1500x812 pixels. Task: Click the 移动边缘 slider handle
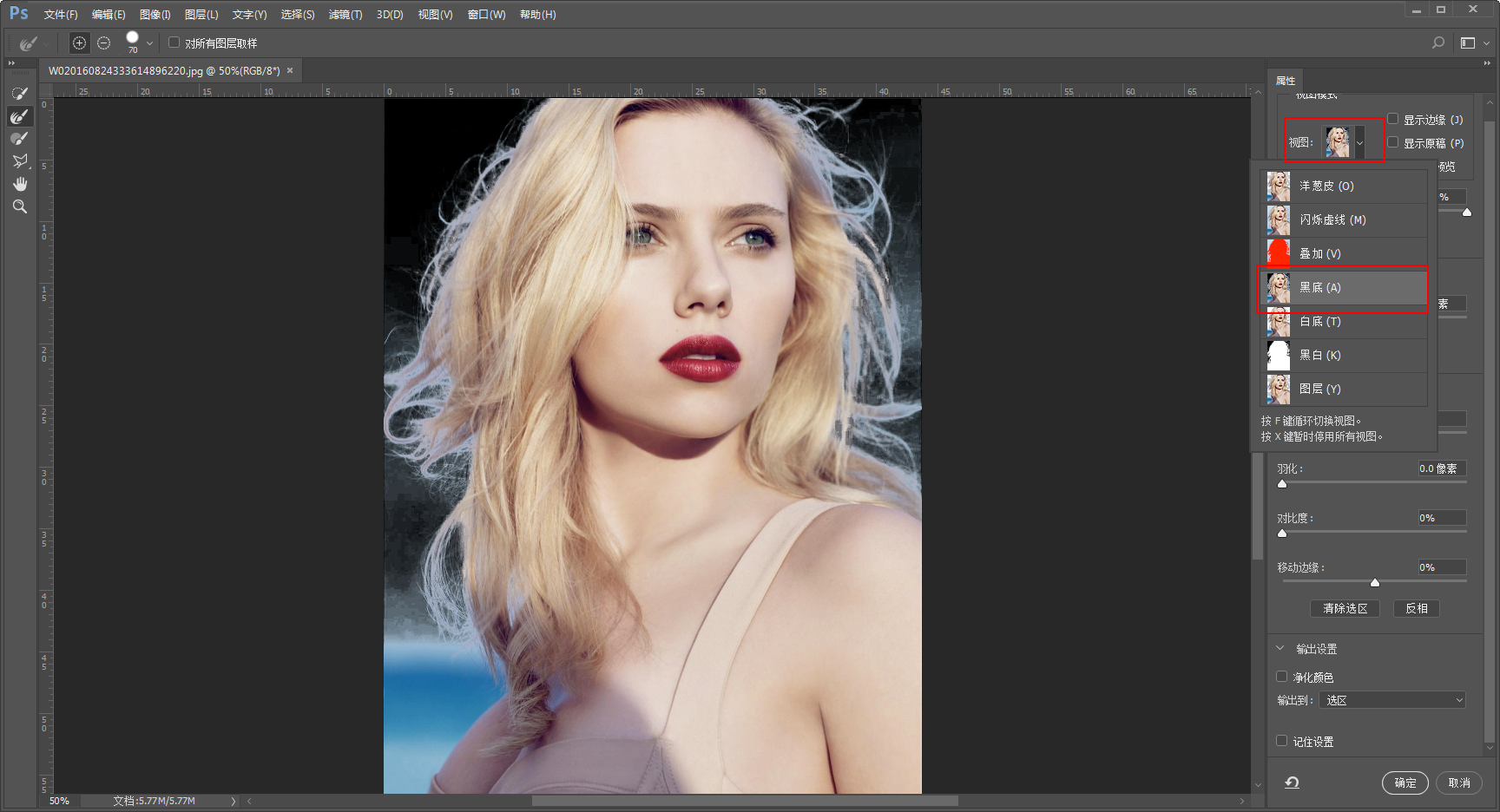click(x=1375, y=582)
